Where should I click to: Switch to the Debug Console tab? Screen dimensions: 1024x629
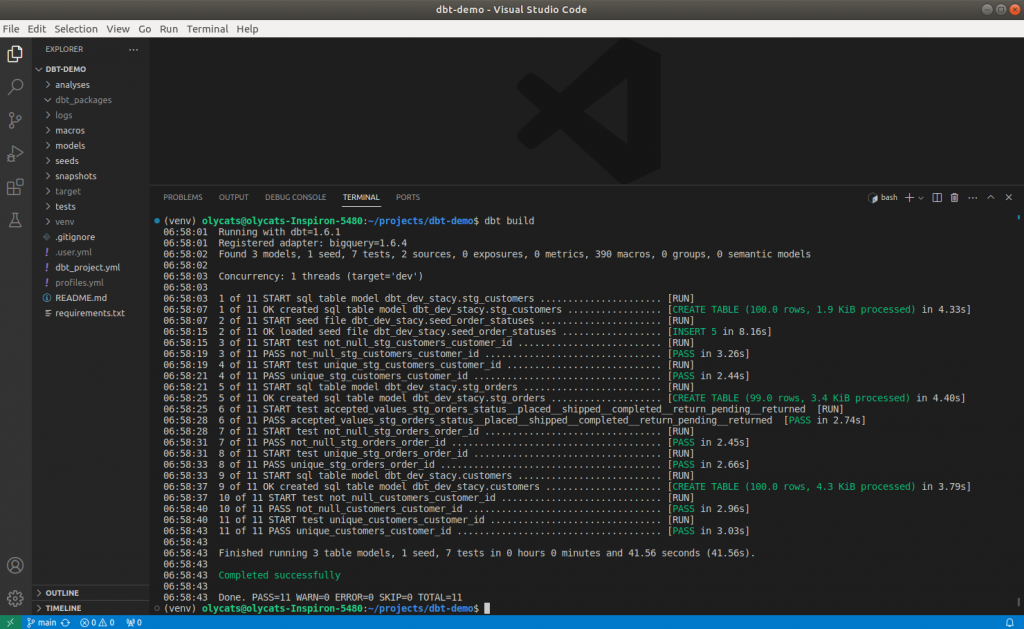(295, 197)
